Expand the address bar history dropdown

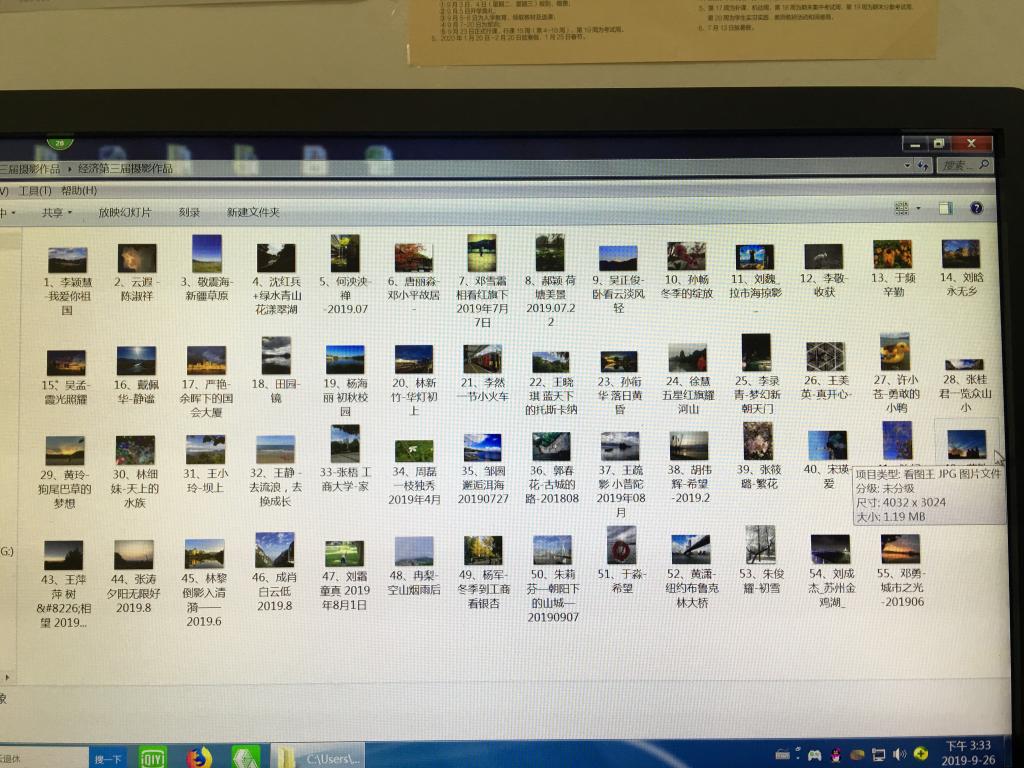pyautogui.click(x=907, y=165)
